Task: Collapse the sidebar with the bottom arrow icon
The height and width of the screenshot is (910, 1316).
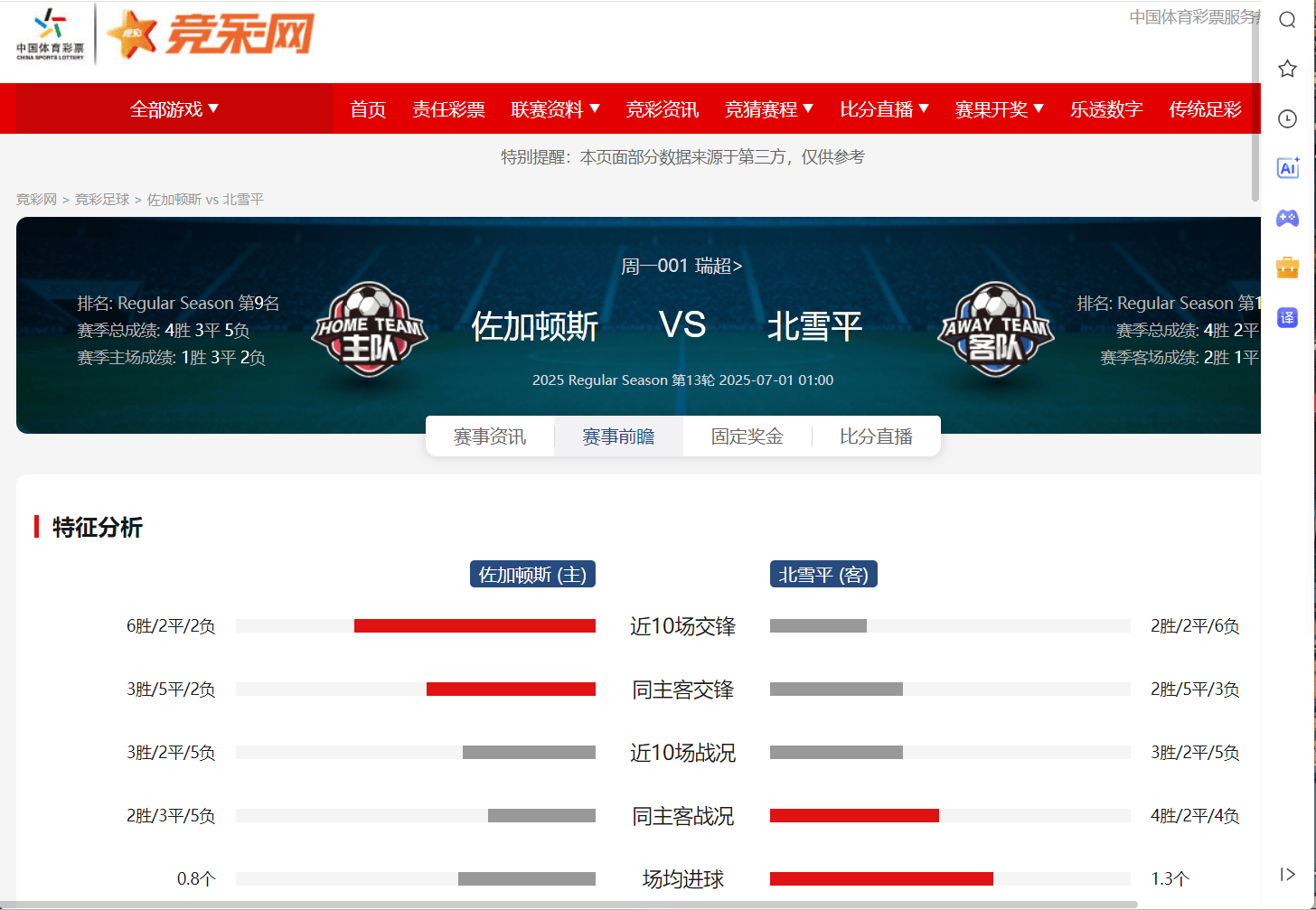Action: pos(1287,874)
